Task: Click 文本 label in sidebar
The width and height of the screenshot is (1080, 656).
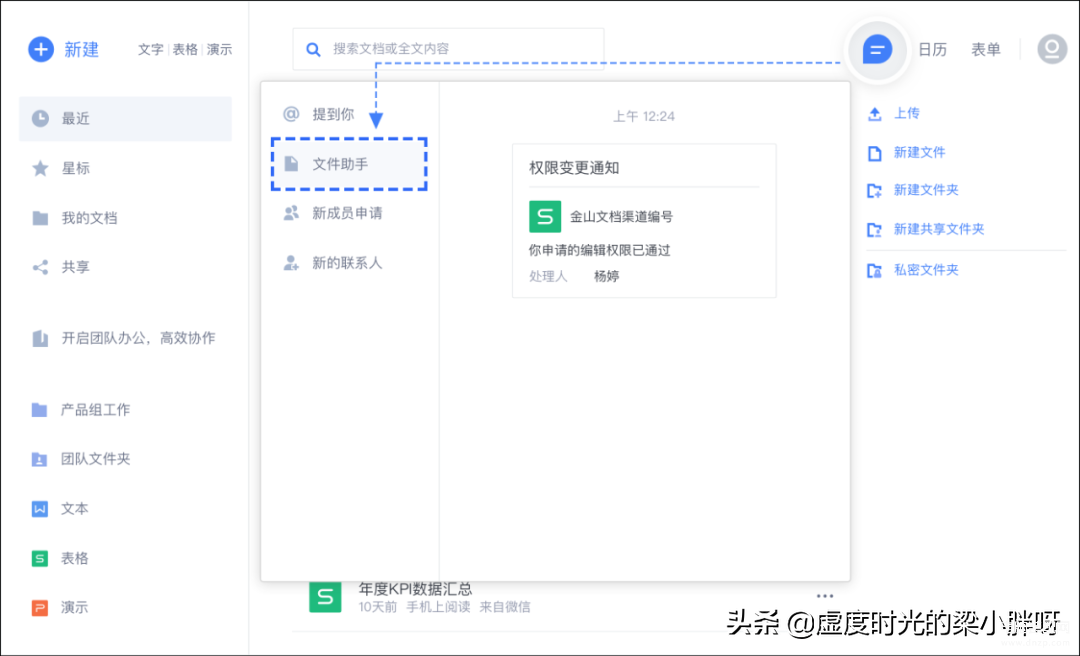Action: 74,509
